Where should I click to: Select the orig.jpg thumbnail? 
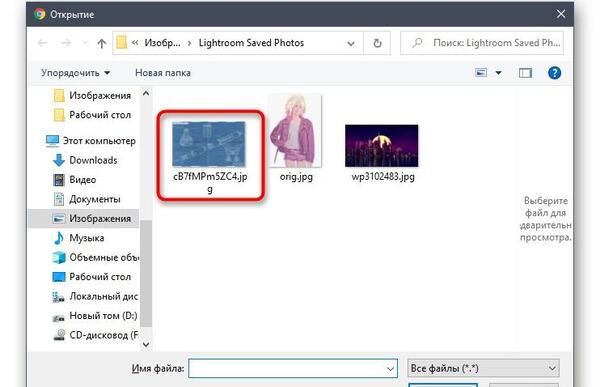(295, 130)
